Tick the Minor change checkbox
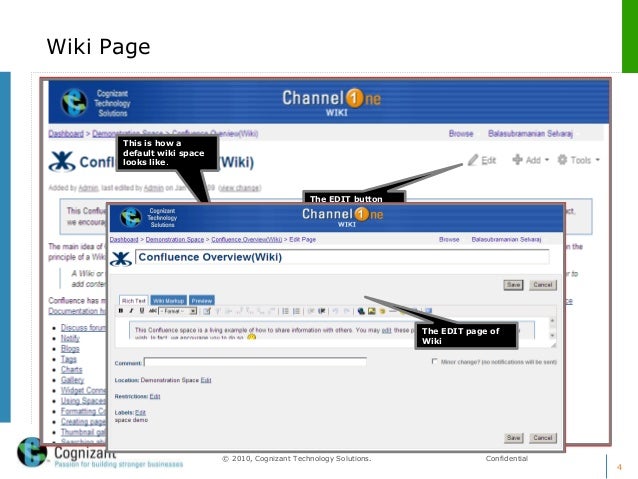 (x=435, y=361)
